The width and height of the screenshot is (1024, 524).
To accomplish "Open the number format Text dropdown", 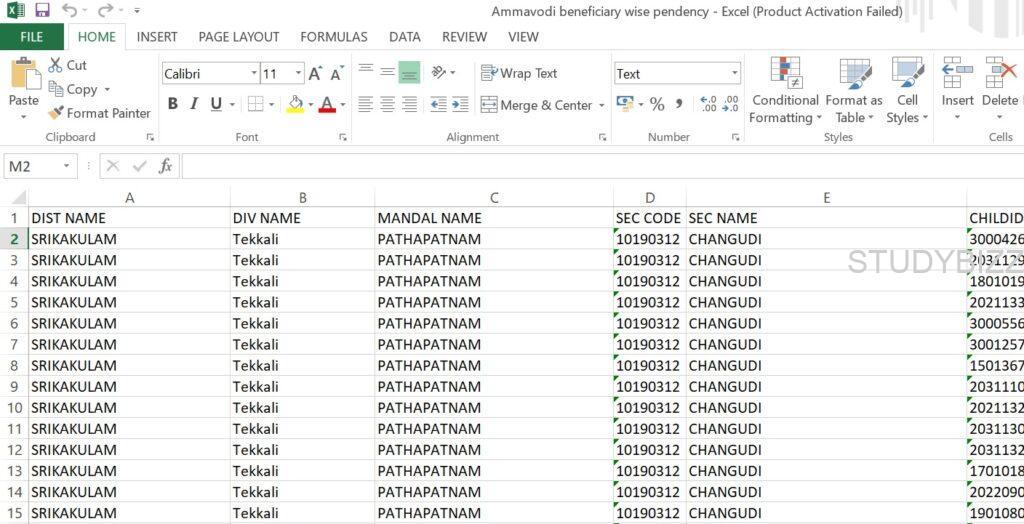I will (735, 74).
